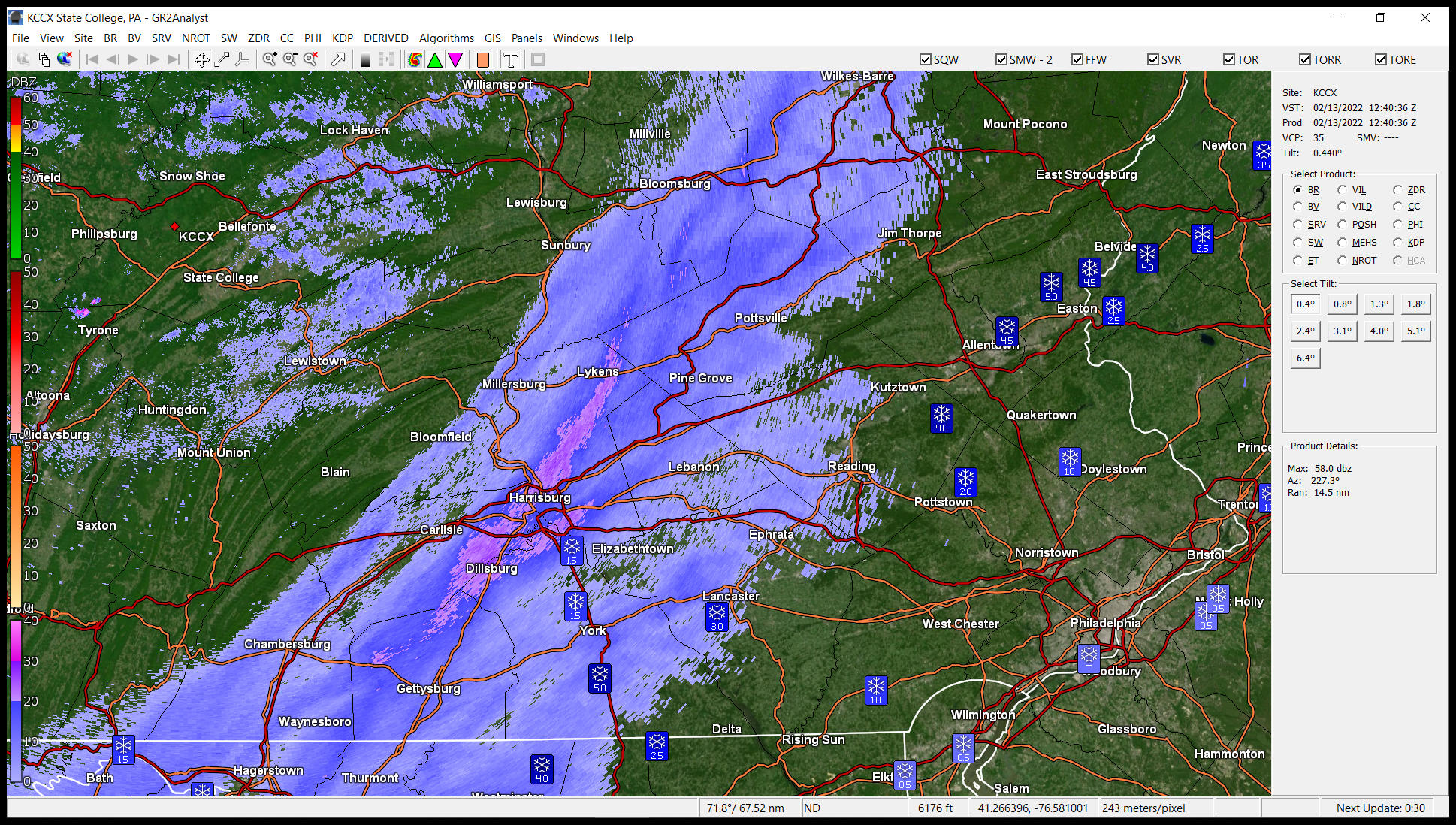Click the green triangle marker icon
This screenshot has width=1456, height=825.
click(x=435, y=59)
